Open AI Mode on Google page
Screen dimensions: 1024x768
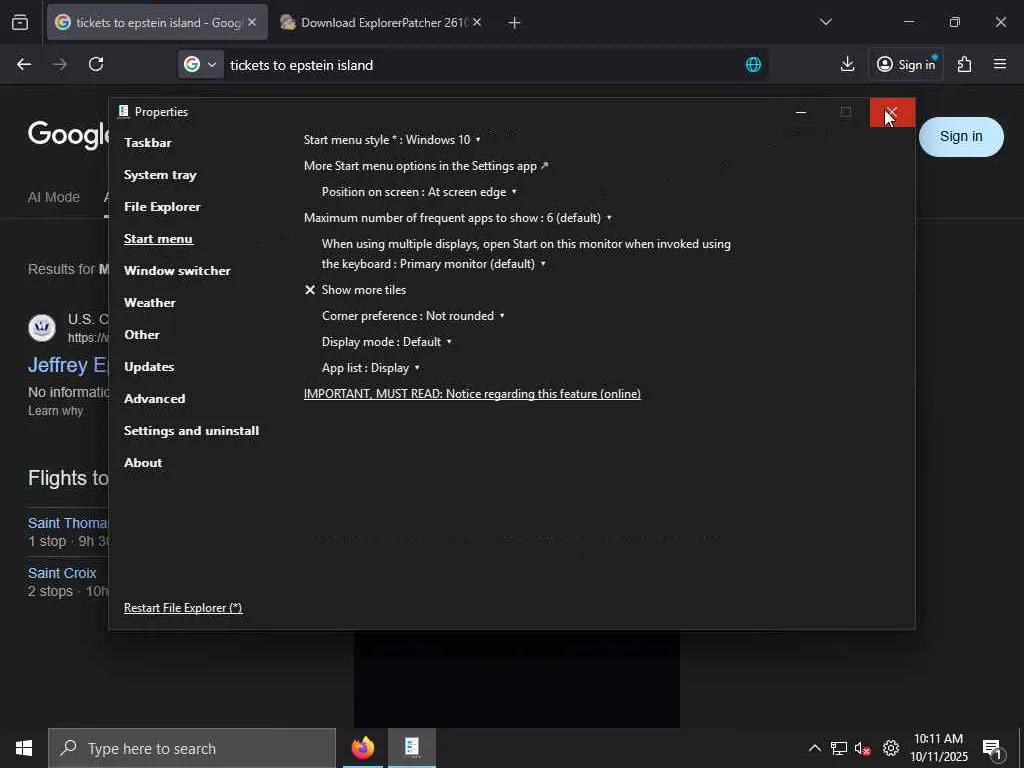point(54,197)
